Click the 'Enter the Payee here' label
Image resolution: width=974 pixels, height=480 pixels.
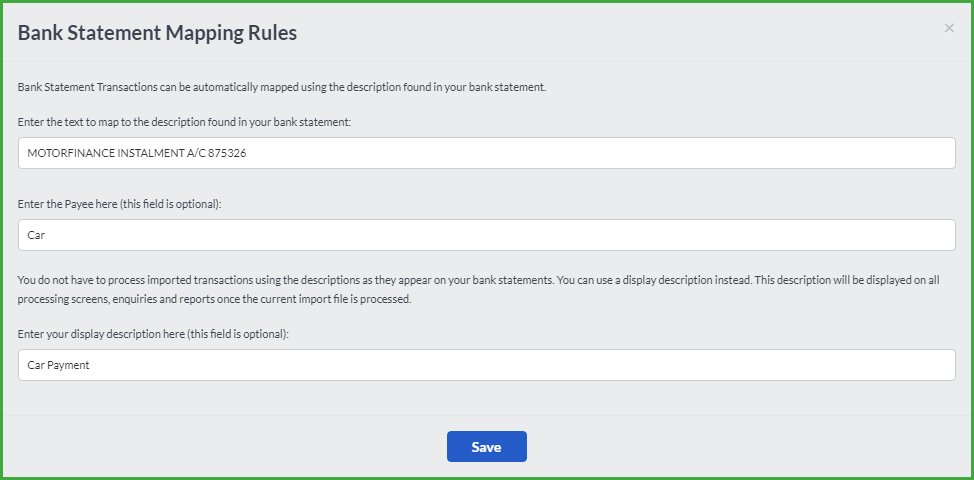tap(119, 204)
